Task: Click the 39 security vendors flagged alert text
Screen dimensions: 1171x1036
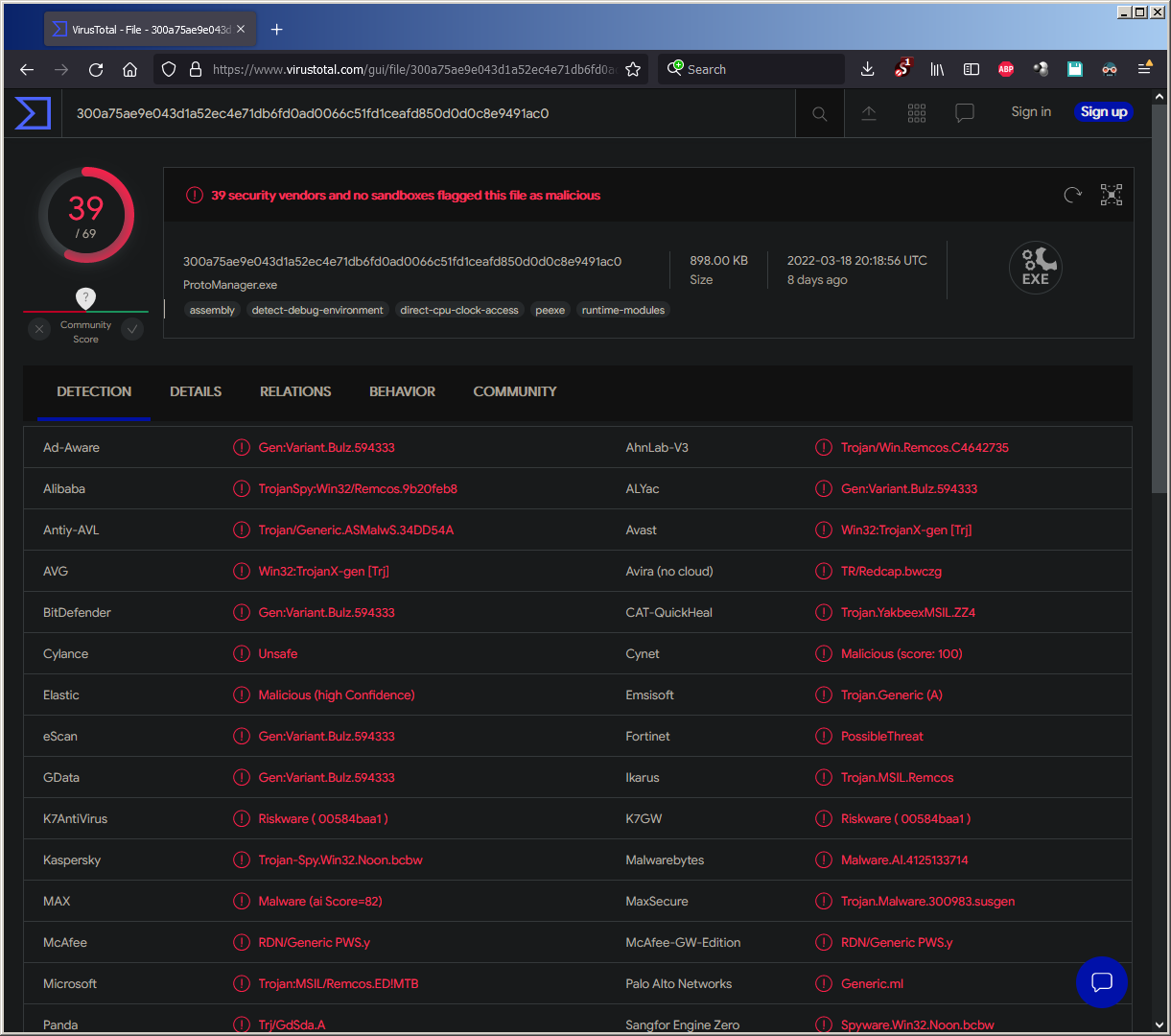Action: point(406,196)
